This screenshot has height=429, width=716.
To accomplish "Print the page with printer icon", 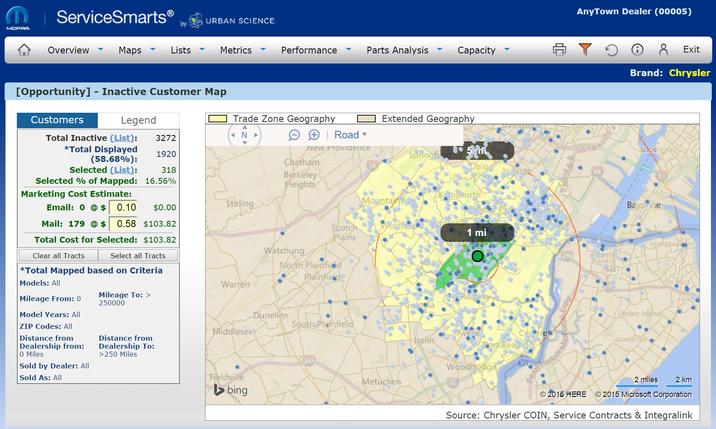I will [559, 49].
